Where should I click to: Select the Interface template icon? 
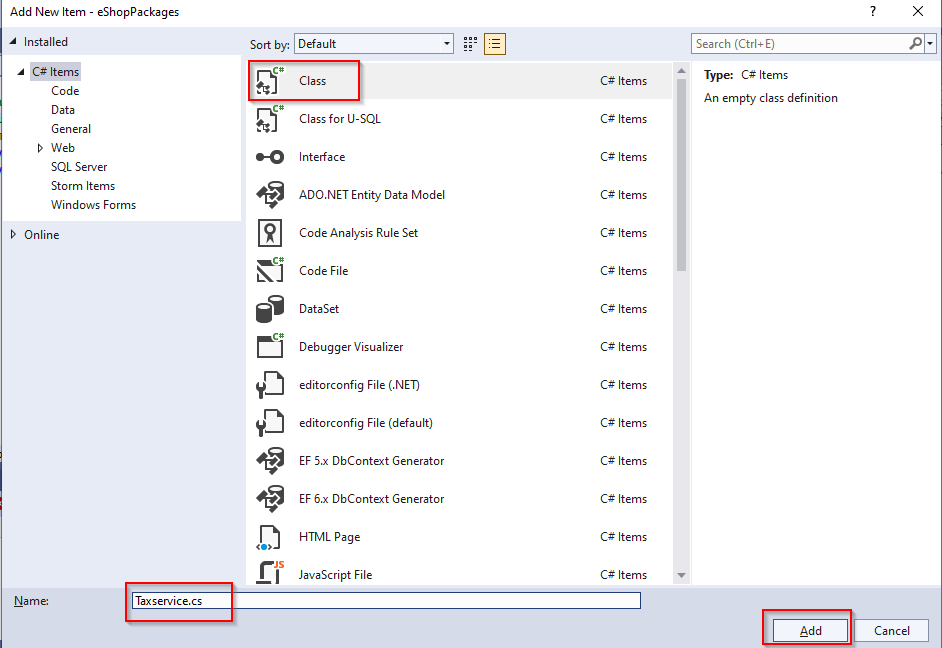(270, 157)
